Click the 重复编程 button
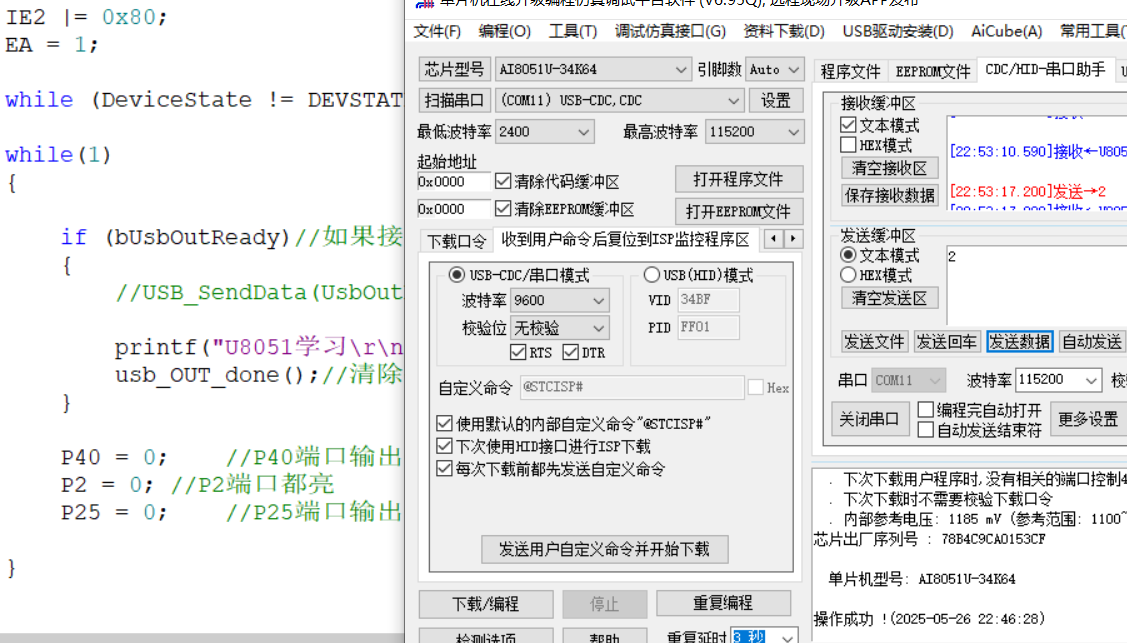Image resolution: width=1127 pixels, height=643 pixels. [x=723, y=603]
